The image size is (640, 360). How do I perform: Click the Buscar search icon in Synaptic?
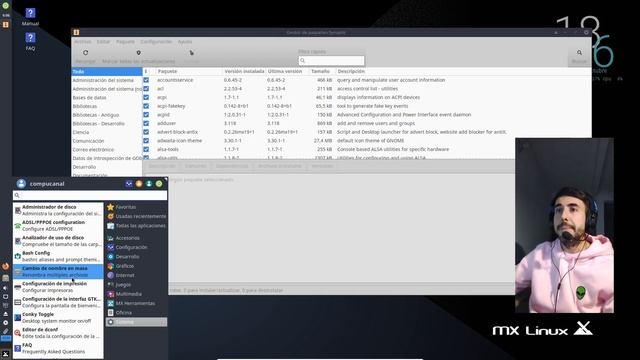click(x=579, y=53)
